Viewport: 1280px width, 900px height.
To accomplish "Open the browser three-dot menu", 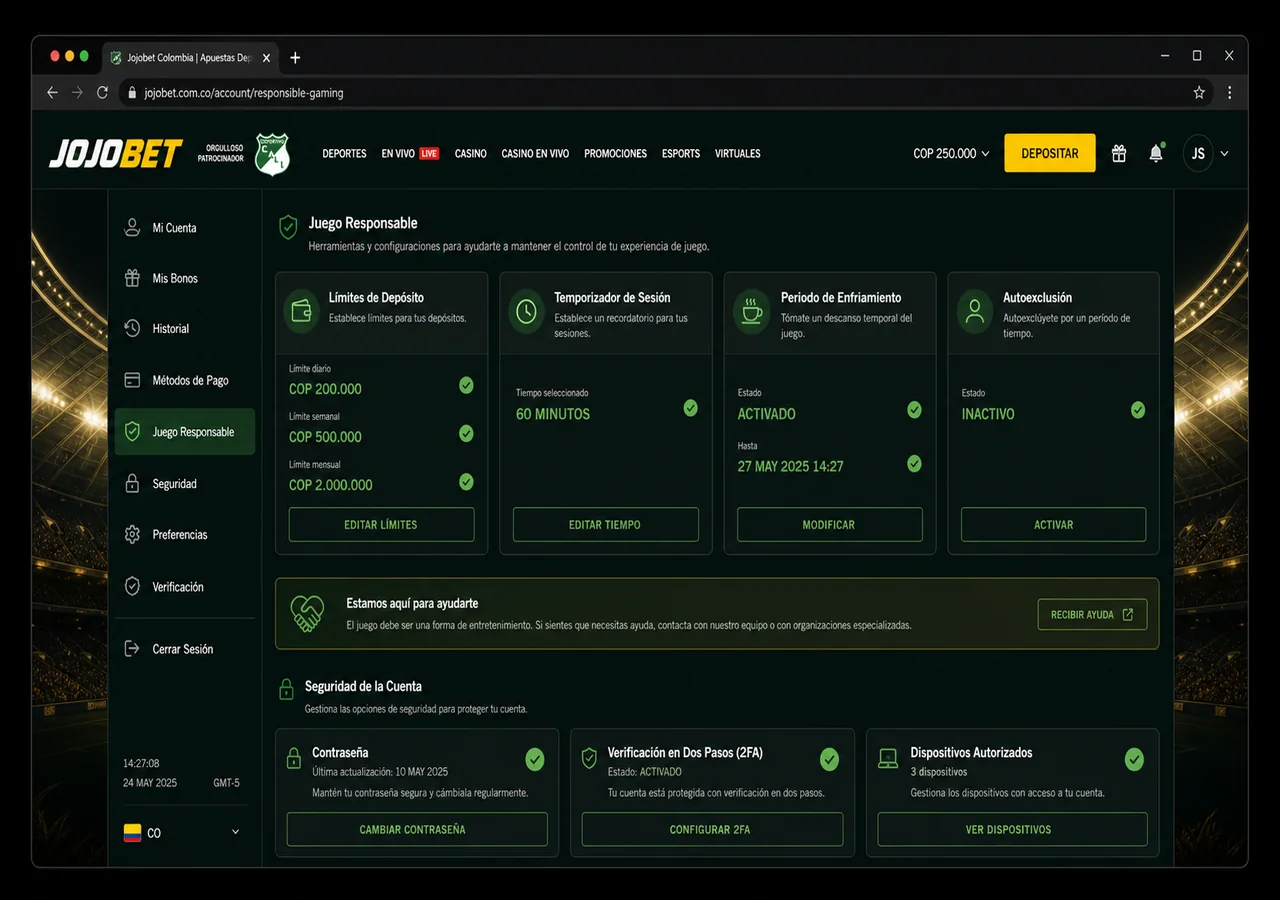I will click(x=1229, y=92).
